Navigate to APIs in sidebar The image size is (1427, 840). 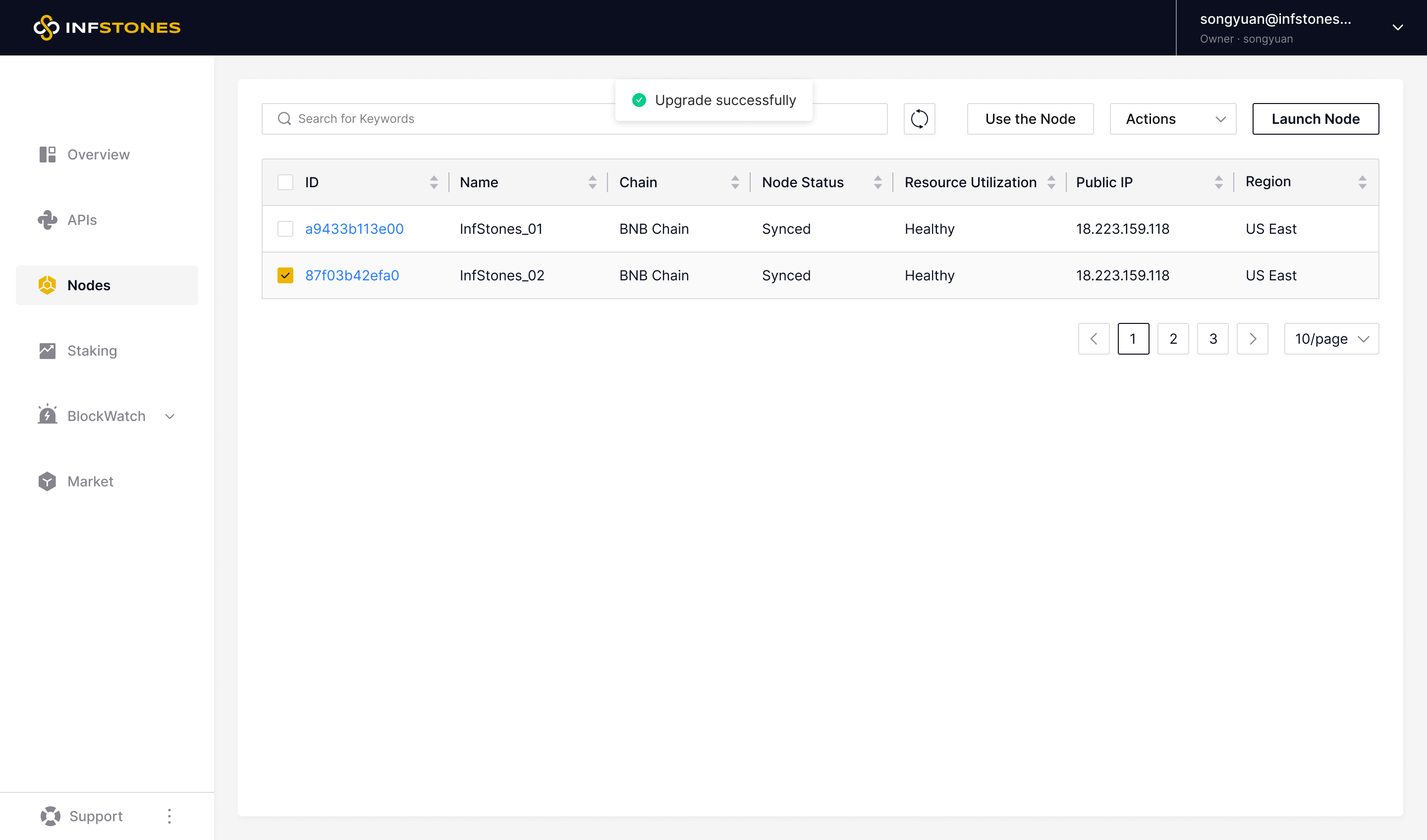82,219
